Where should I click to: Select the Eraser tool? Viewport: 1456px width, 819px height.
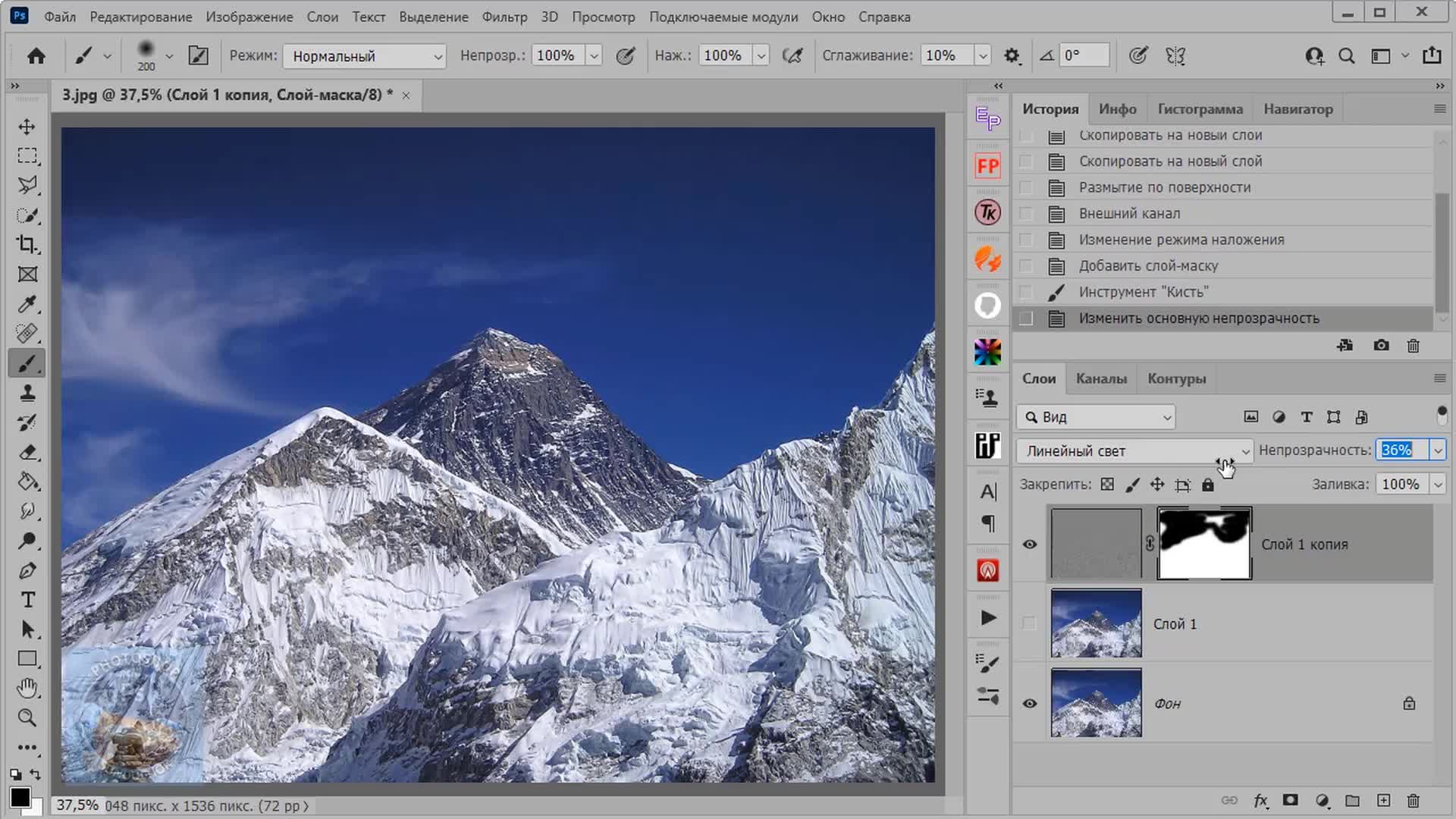(27, 452)
